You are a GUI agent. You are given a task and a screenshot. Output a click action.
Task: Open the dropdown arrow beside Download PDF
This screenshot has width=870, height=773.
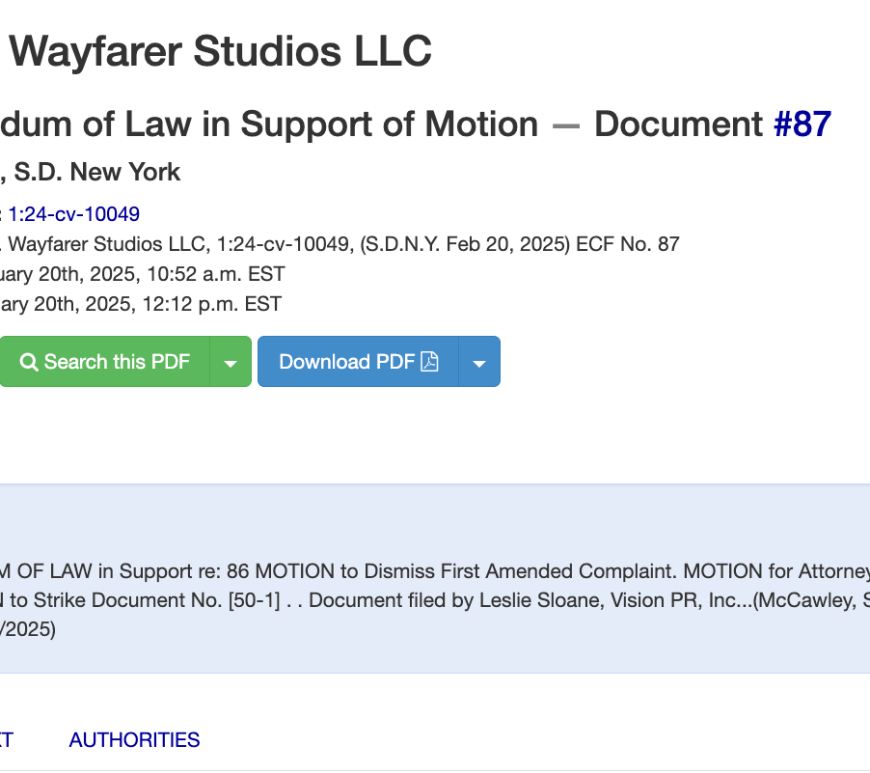(x=479, y=362)
